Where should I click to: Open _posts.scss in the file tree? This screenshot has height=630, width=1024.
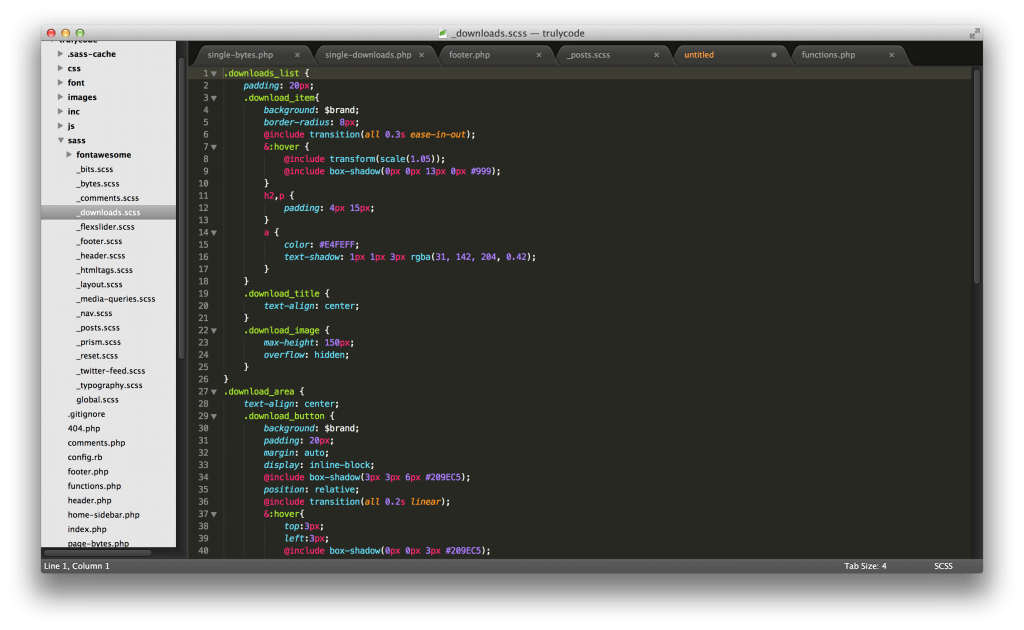click(x=98, y=327)
